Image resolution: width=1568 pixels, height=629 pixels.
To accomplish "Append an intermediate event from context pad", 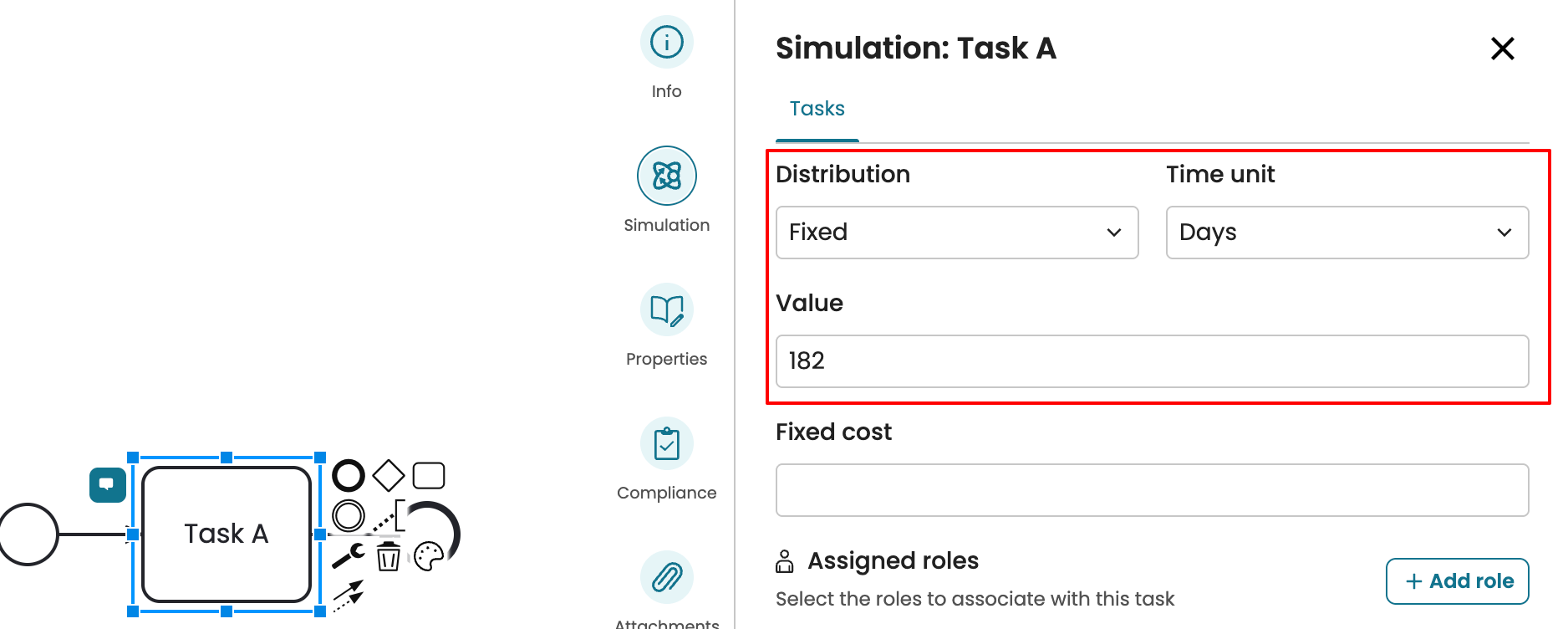I will click(x=349, y=515).
